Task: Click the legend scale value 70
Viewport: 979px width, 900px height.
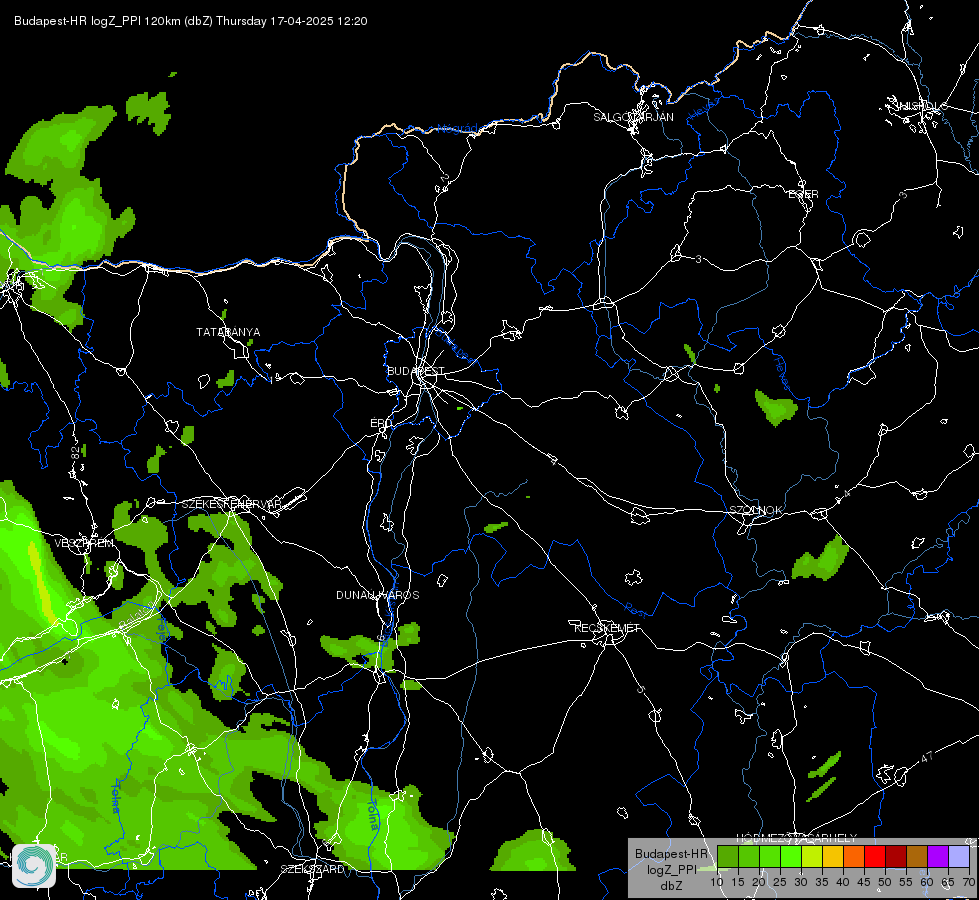Action: click(x=968, y=882)
